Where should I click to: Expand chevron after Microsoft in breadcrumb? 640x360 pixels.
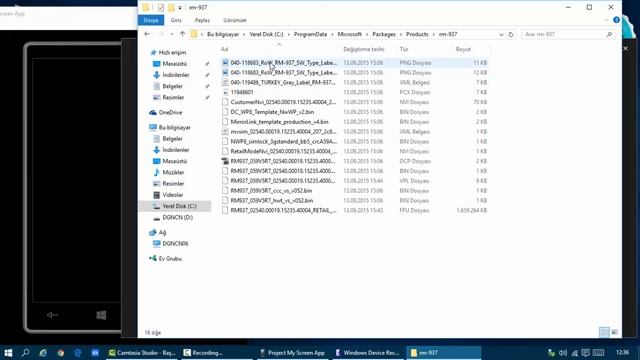click(x=367, y=34)
